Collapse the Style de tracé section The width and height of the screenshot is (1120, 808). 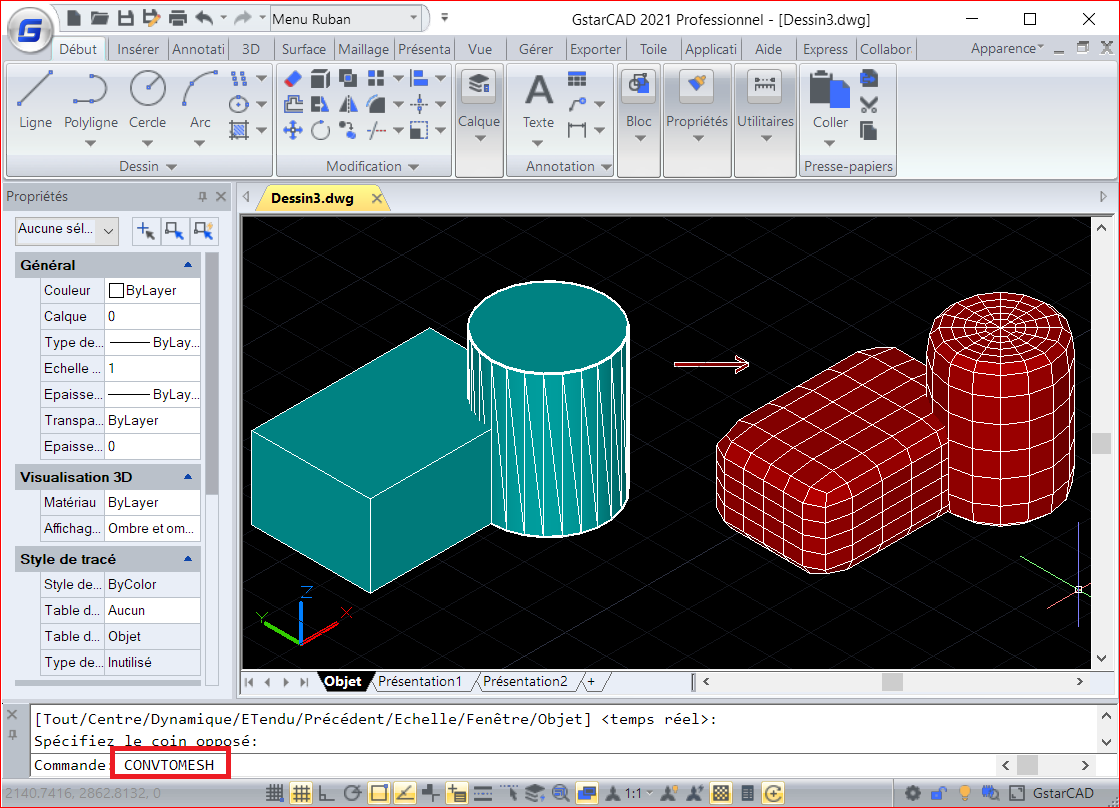point(188,559)
